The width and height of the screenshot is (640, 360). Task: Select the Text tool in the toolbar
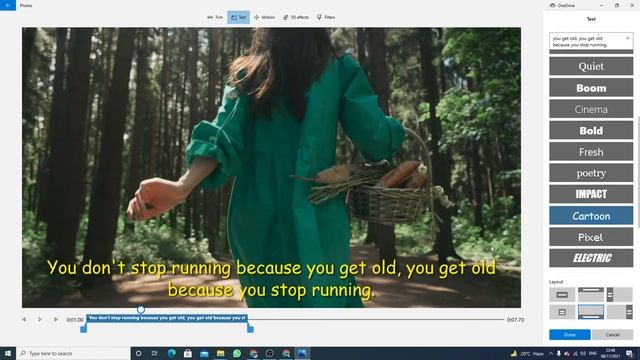coord(238,17)
